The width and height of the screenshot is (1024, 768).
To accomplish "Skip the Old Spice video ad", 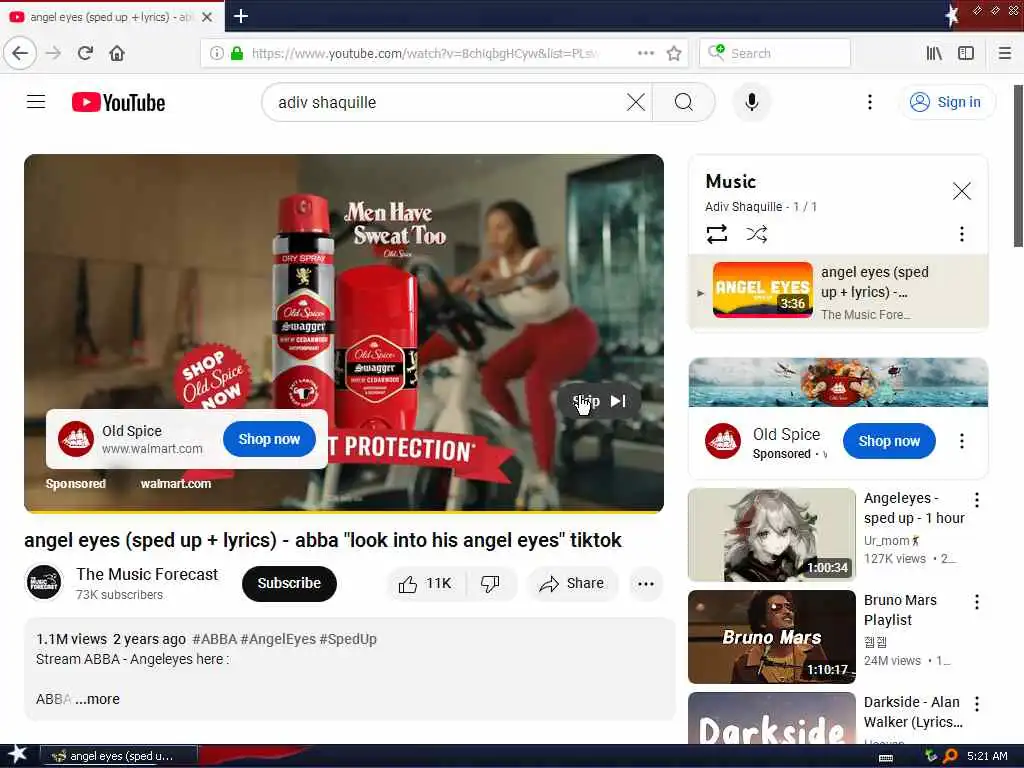I will pyautogui.click(x=599, y=401).
